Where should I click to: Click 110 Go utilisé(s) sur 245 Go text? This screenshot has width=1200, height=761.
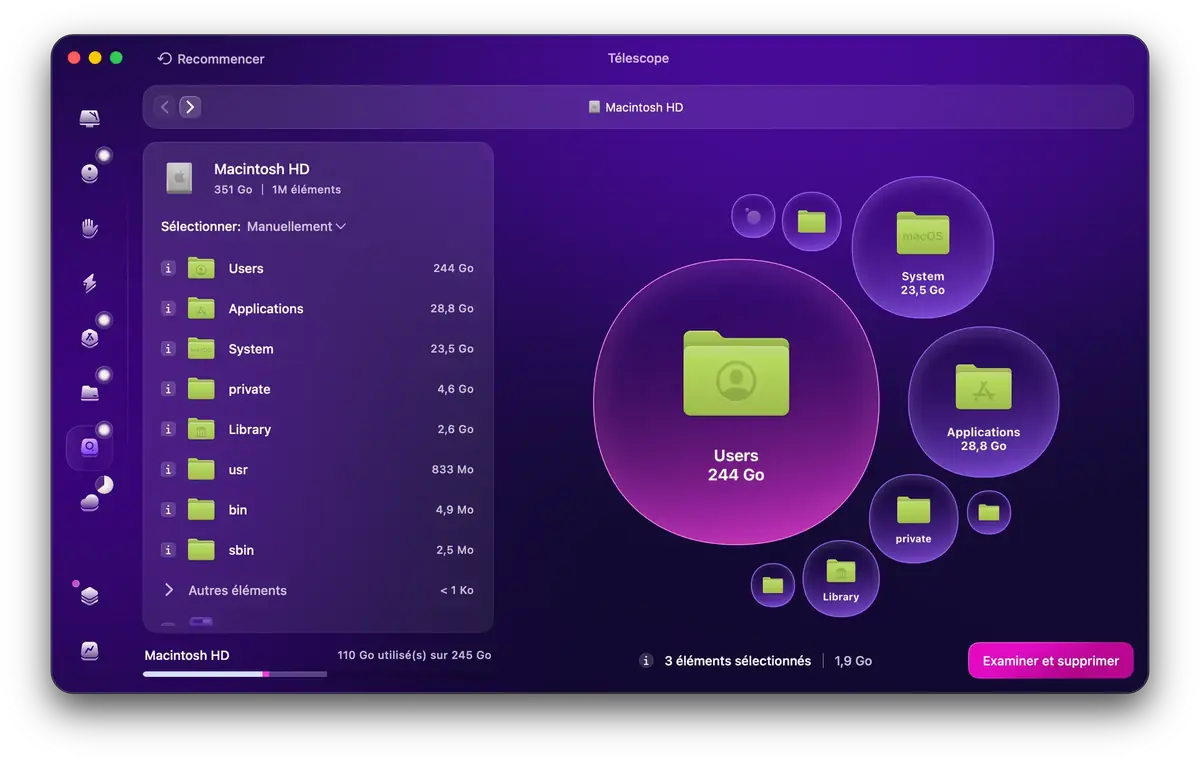tap(415, 655)
